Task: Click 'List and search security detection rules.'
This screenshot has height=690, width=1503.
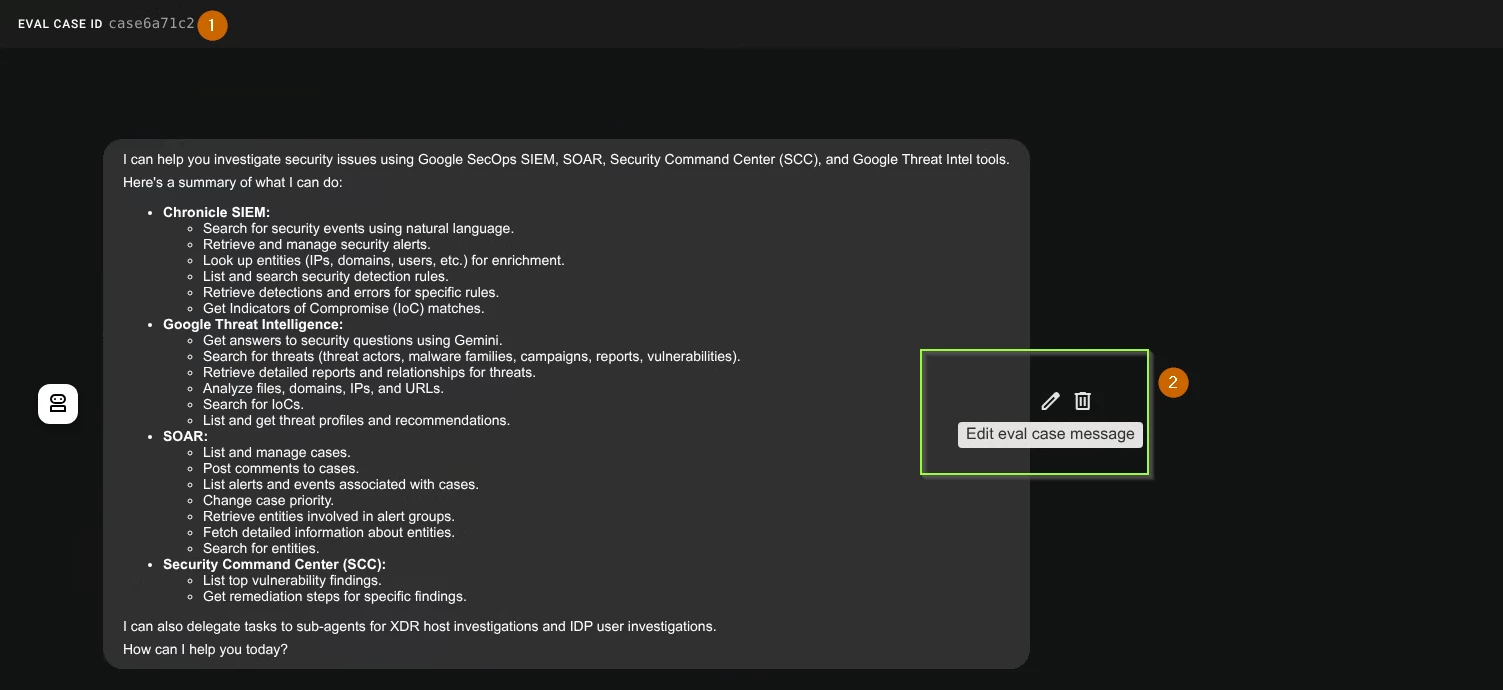Action: pos(326,276)
